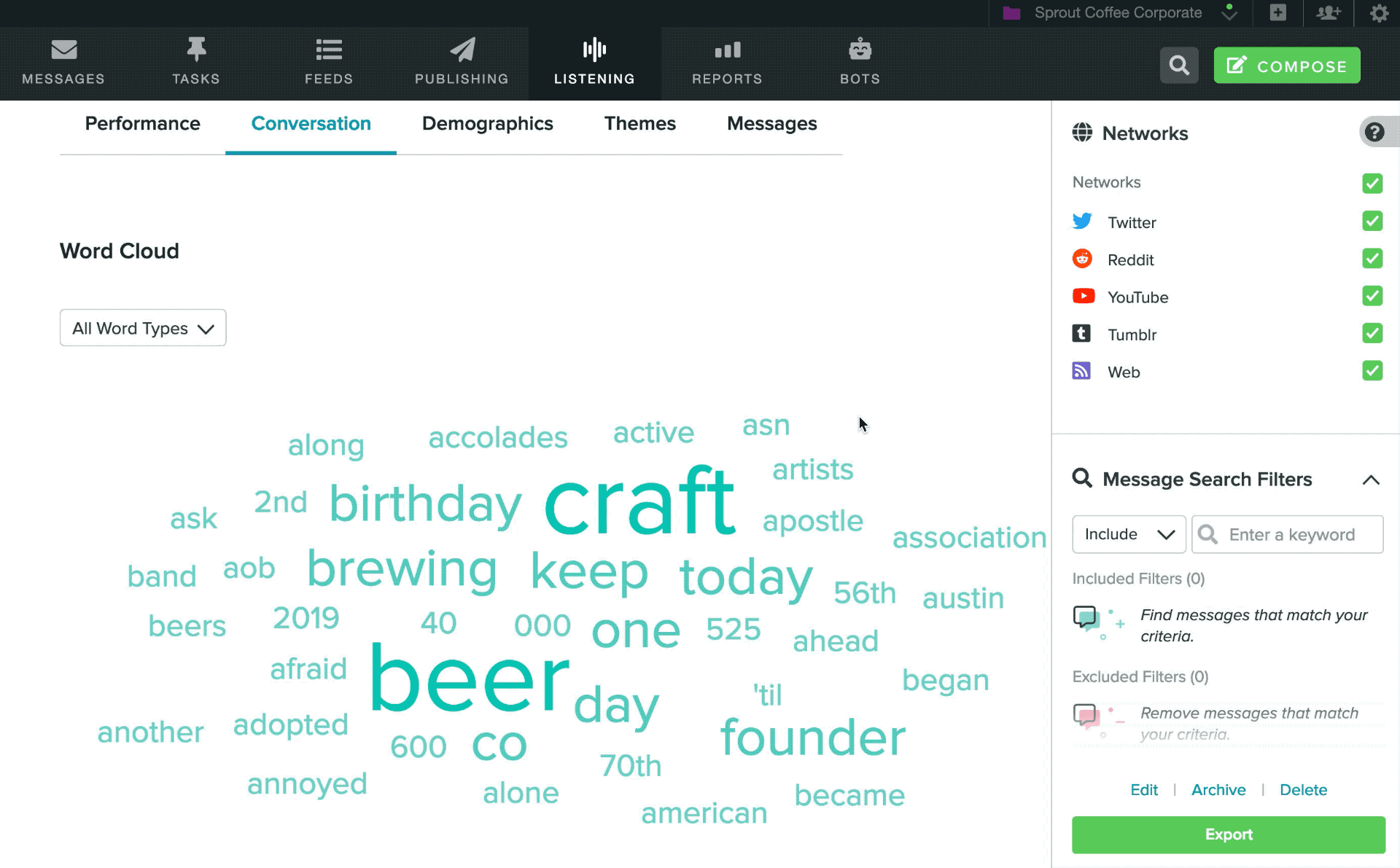Click the word 'annoyed' in cloud
Viewport: 1400px width, 868px height.
tap(307, 785)
